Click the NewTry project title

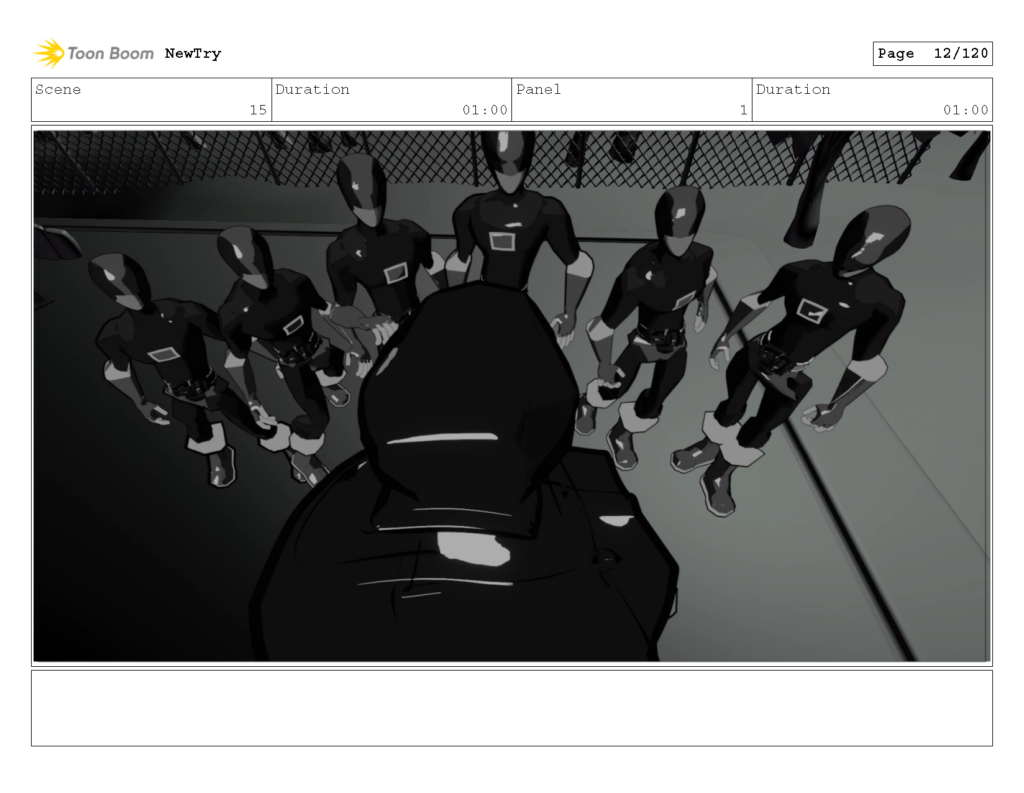(x=192, y=53)
